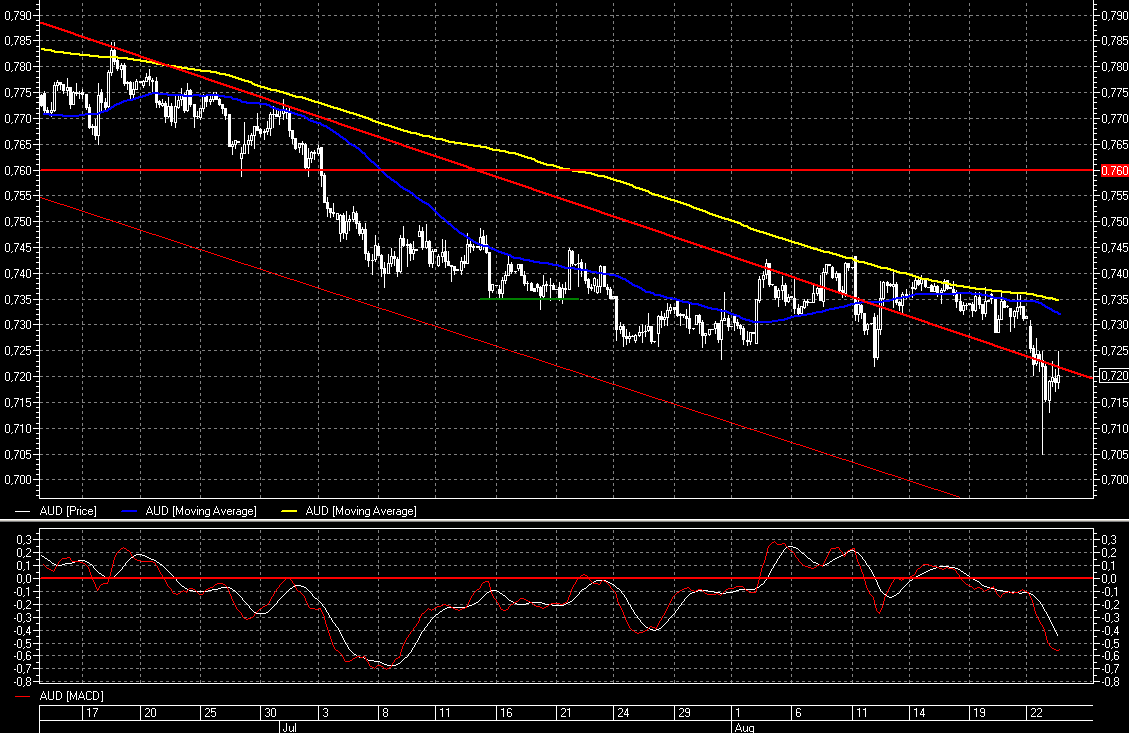
Task: Select the AUD [Price] legend label
Action: tap(68, 511)
